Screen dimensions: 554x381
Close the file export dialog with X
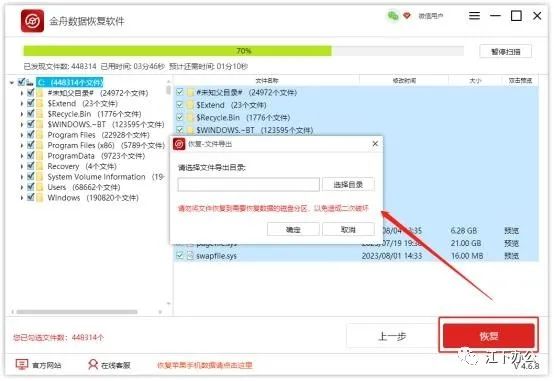[x=375, y=143]
